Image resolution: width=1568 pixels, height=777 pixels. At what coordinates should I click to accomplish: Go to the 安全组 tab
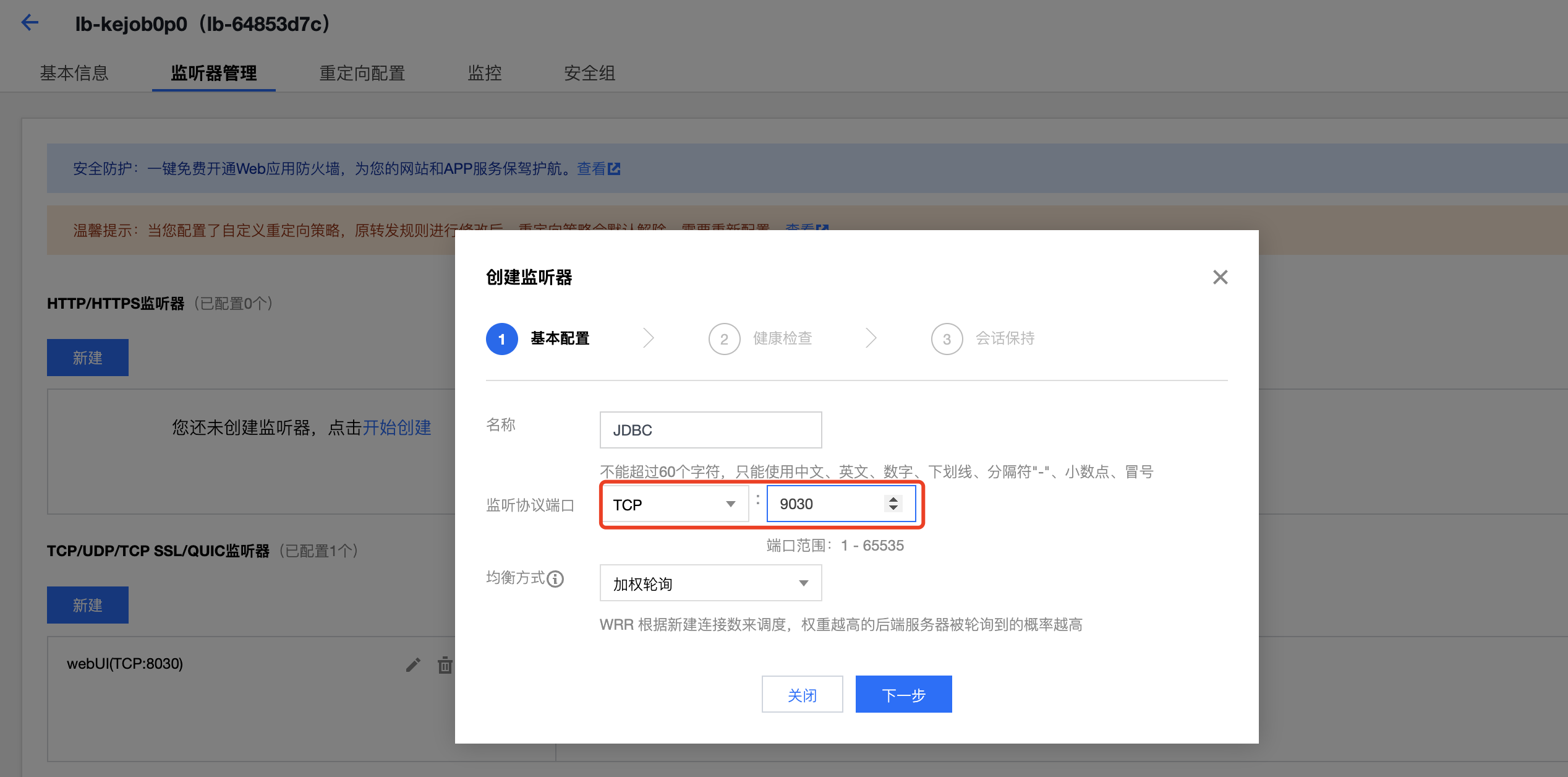coord(589,73)
